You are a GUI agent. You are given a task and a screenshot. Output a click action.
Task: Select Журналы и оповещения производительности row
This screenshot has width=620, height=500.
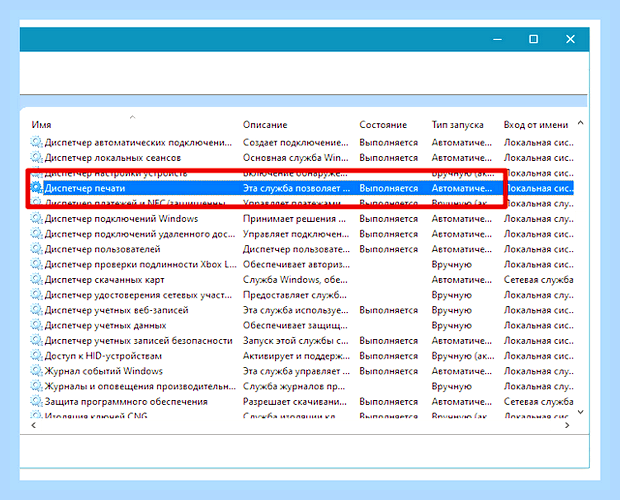(302, 386)
